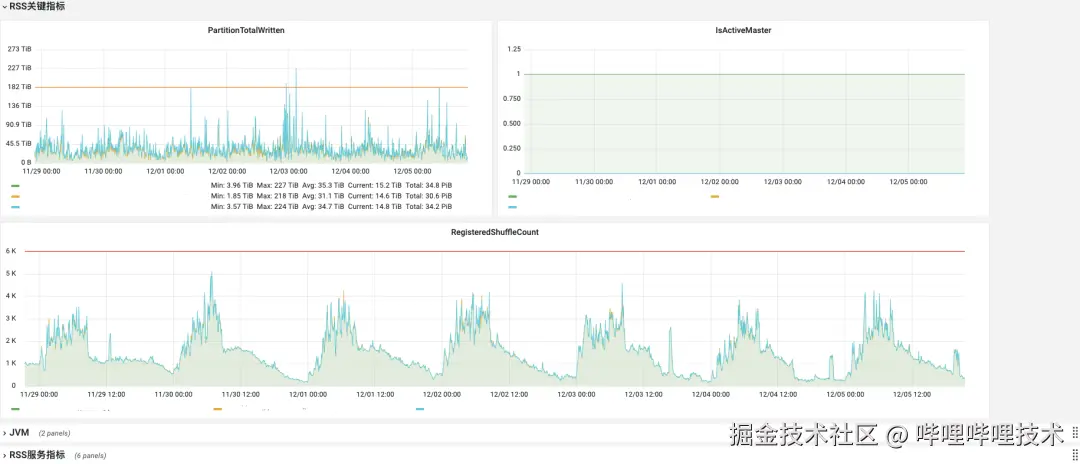
Task: Click blue legend swatch in PartitionTotalWritten panel
Action: [16, 207]
